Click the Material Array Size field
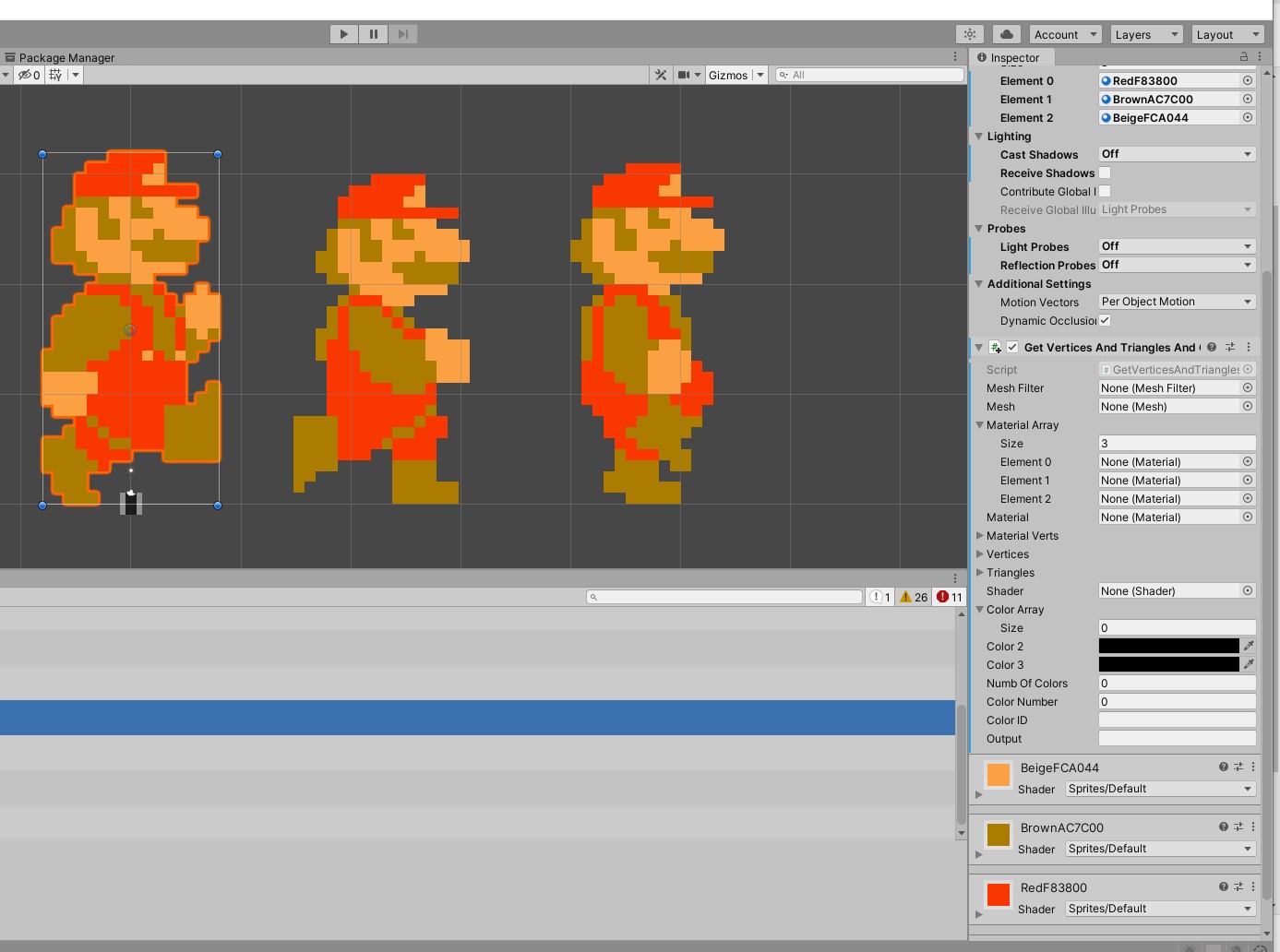Image resolution: width=1280 pixels, height=952 pixels. pyautogui.click(x=1177, y=443)
